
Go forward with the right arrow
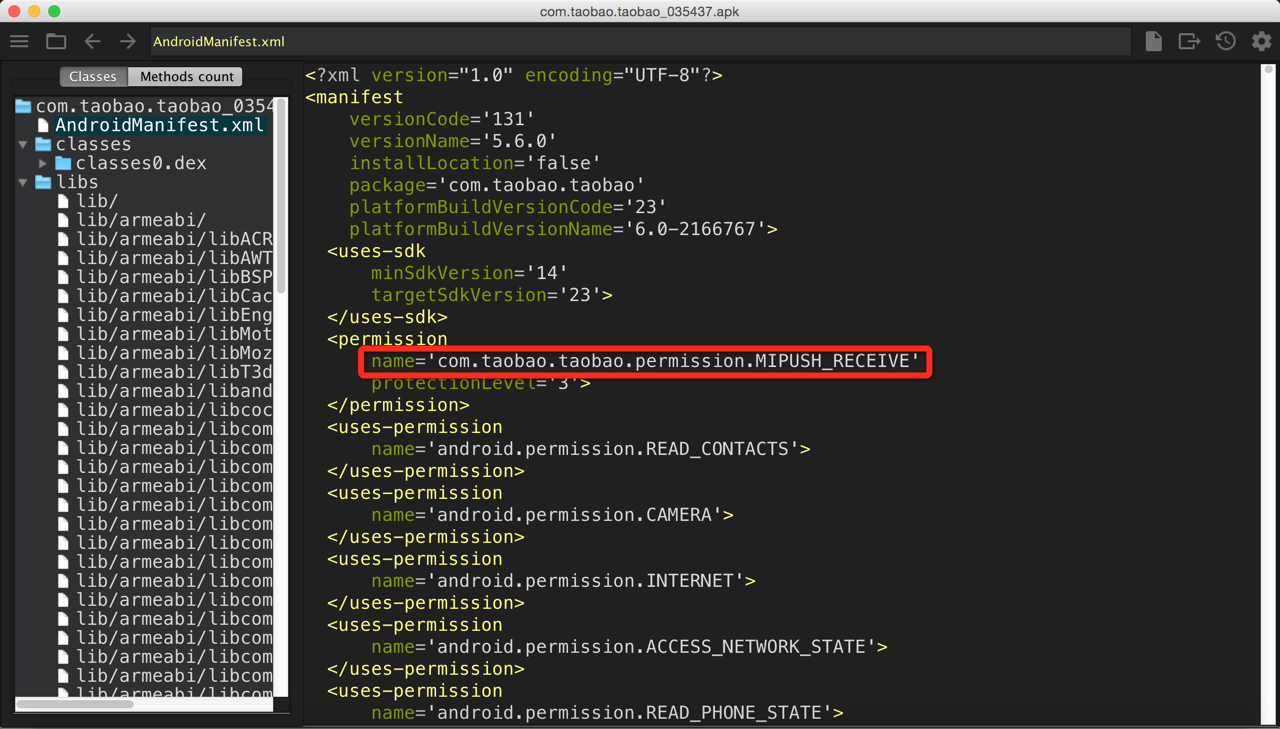coord(128,42)
